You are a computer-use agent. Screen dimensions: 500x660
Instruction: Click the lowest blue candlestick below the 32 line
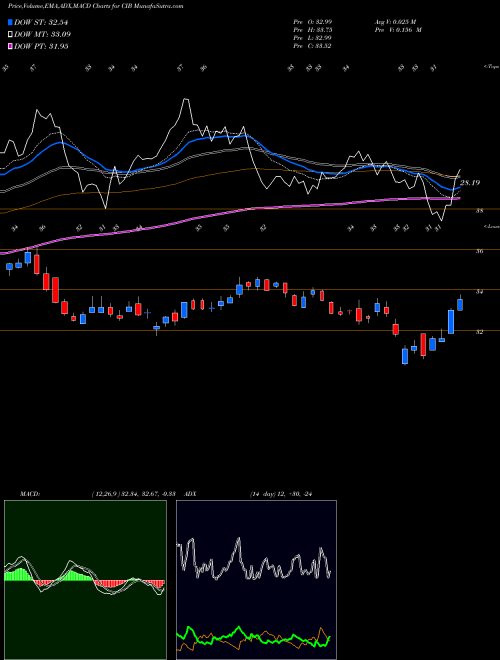pyautogui.click(x=405, y=356)
